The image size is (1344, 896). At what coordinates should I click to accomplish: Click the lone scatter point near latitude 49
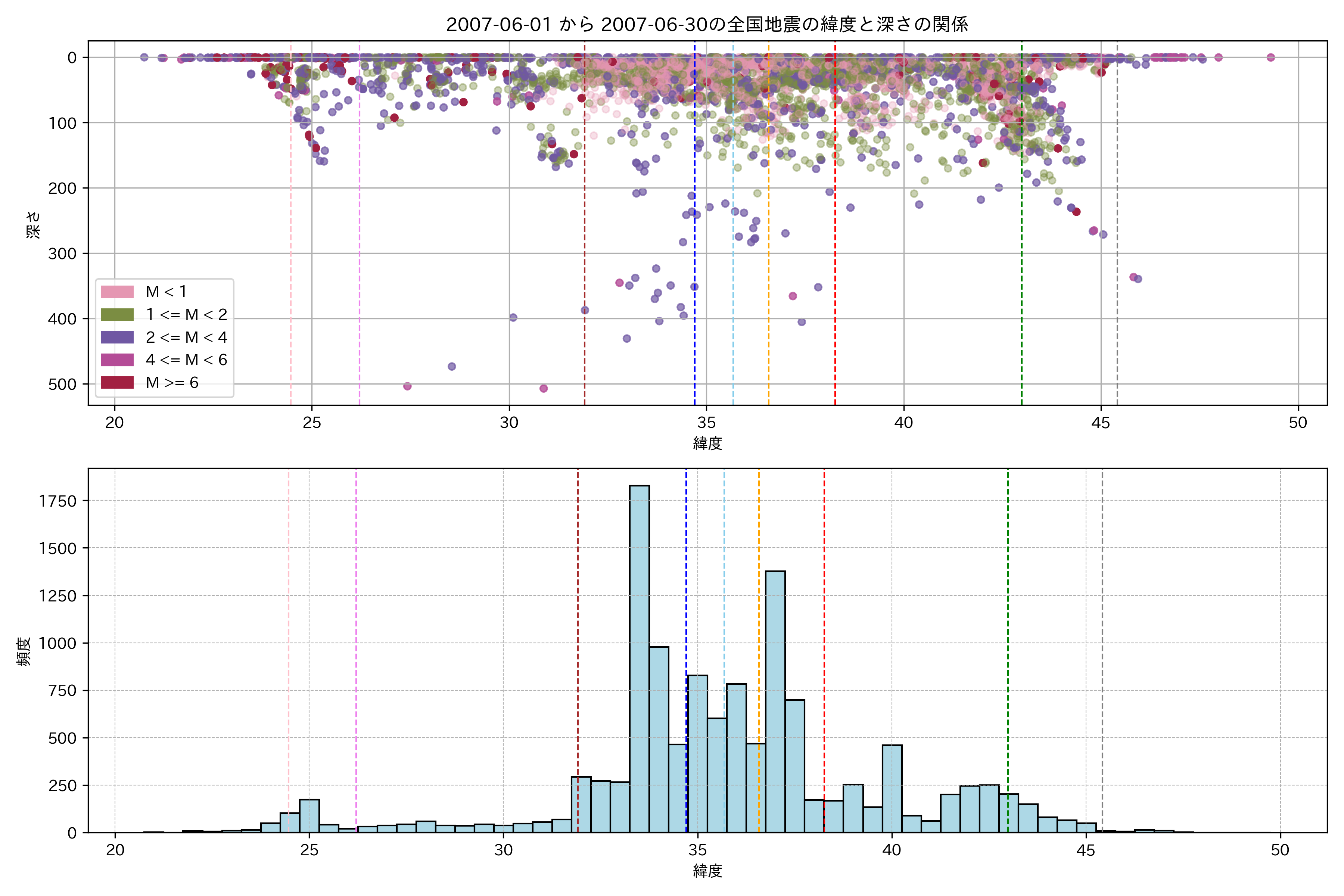click(1270, 57)
